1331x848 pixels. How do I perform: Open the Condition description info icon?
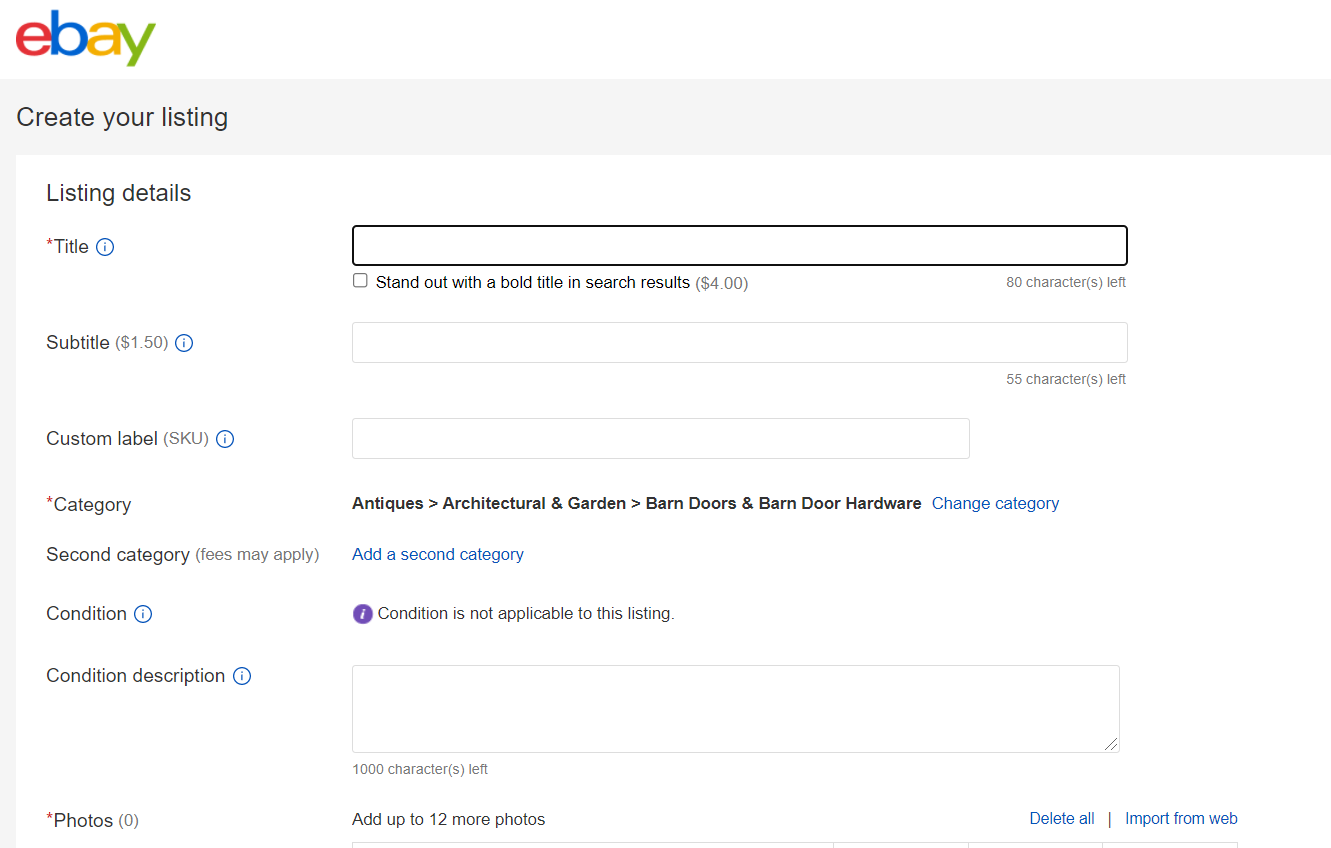[242, 676]
